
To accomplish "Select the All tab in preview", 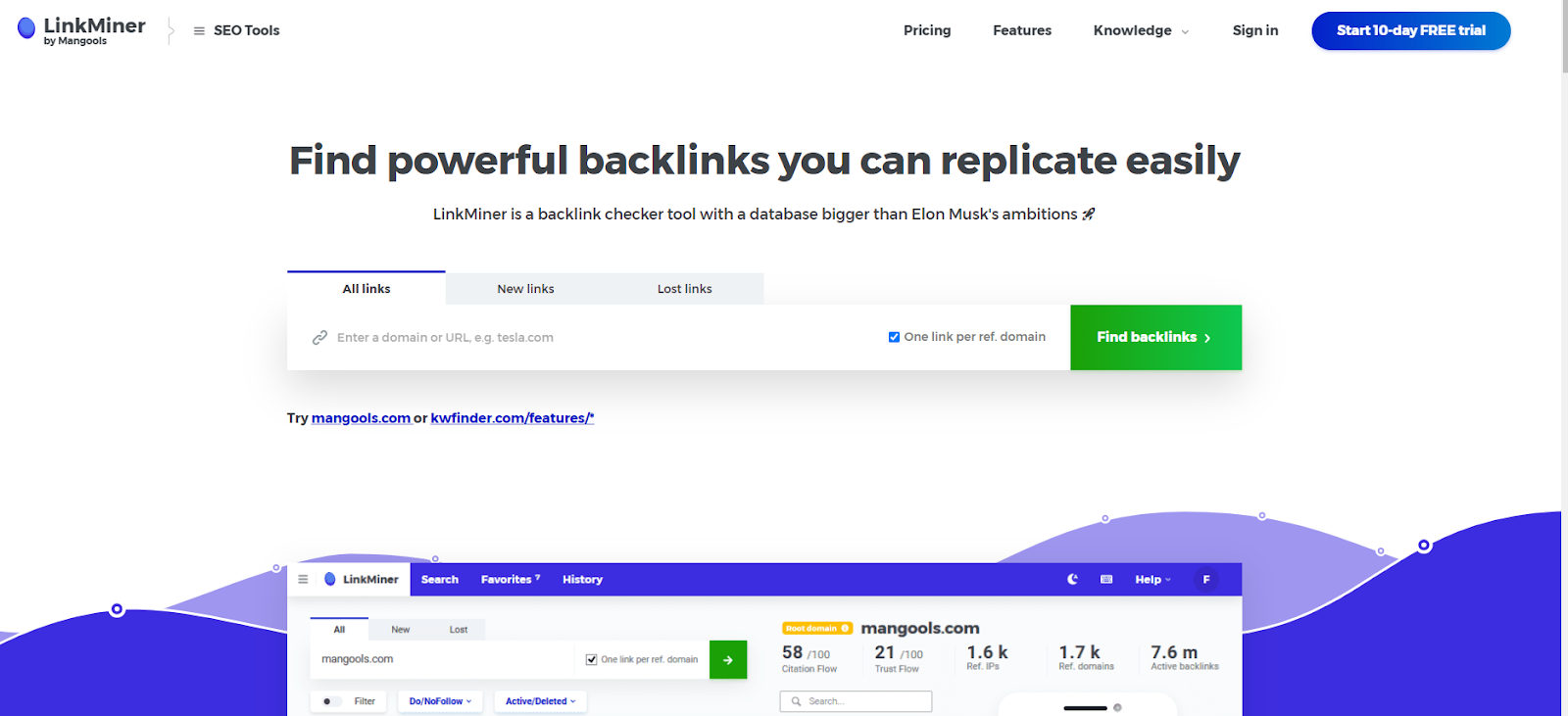I will [x=339, y=629].
